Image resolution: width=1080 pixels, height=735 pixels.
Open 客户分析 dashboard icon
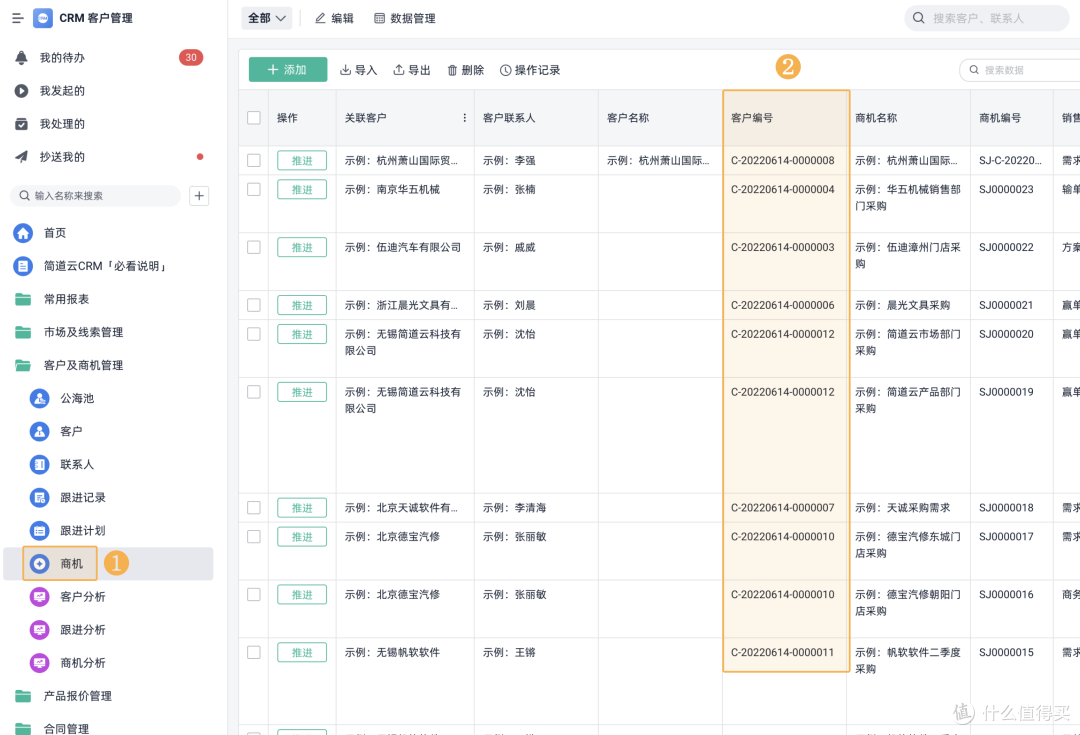tap(39, 597)
